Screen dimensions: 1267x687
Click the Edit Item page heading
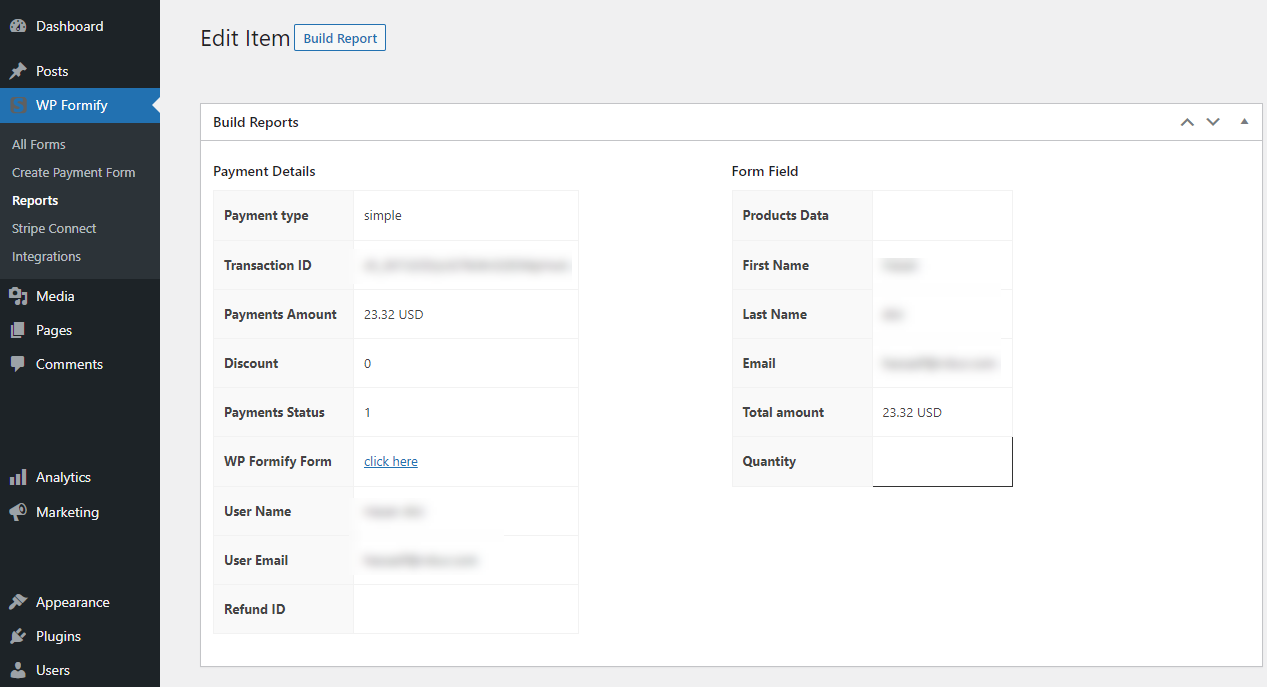tap(245, 38)
